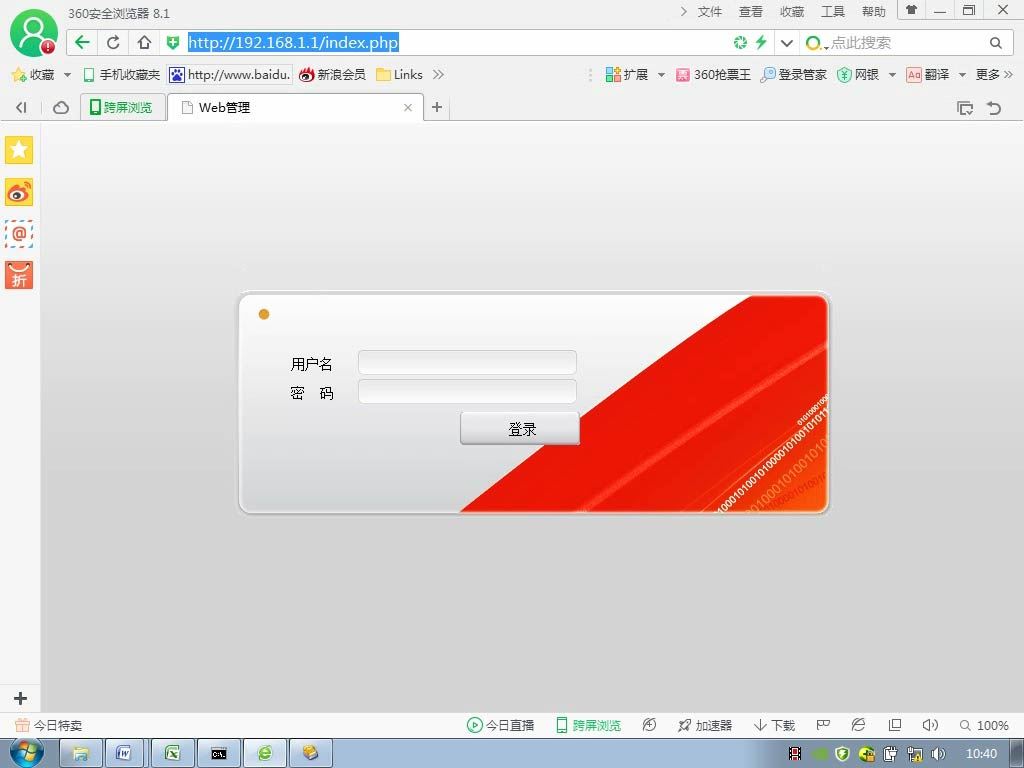Show 更多 extensions

click(x=994, y=74)
